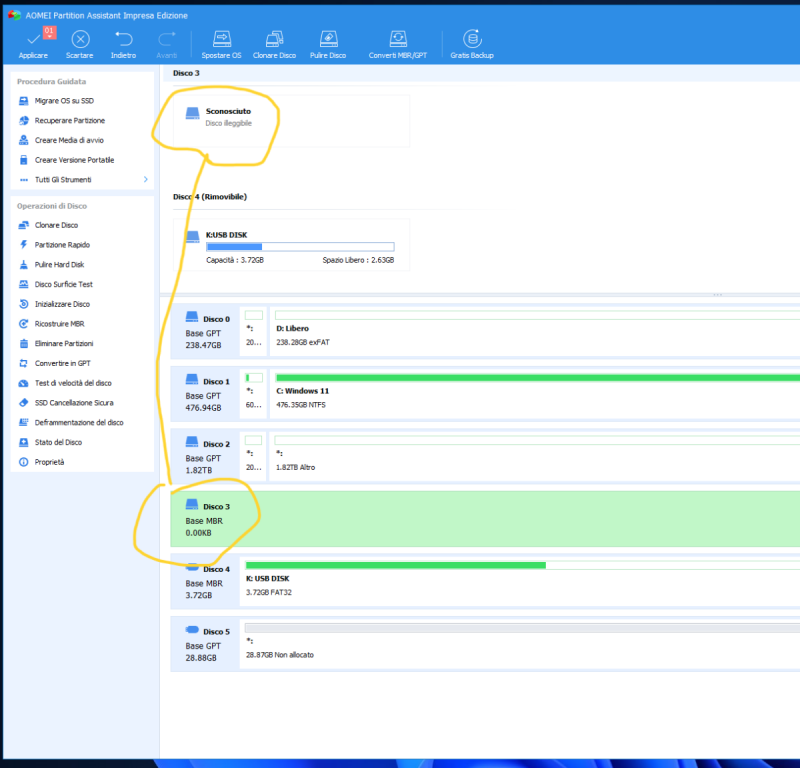Select C: Windows 11 NTFS partition
This screenshot has height=768, width=800.
click(x=535, y=394)
